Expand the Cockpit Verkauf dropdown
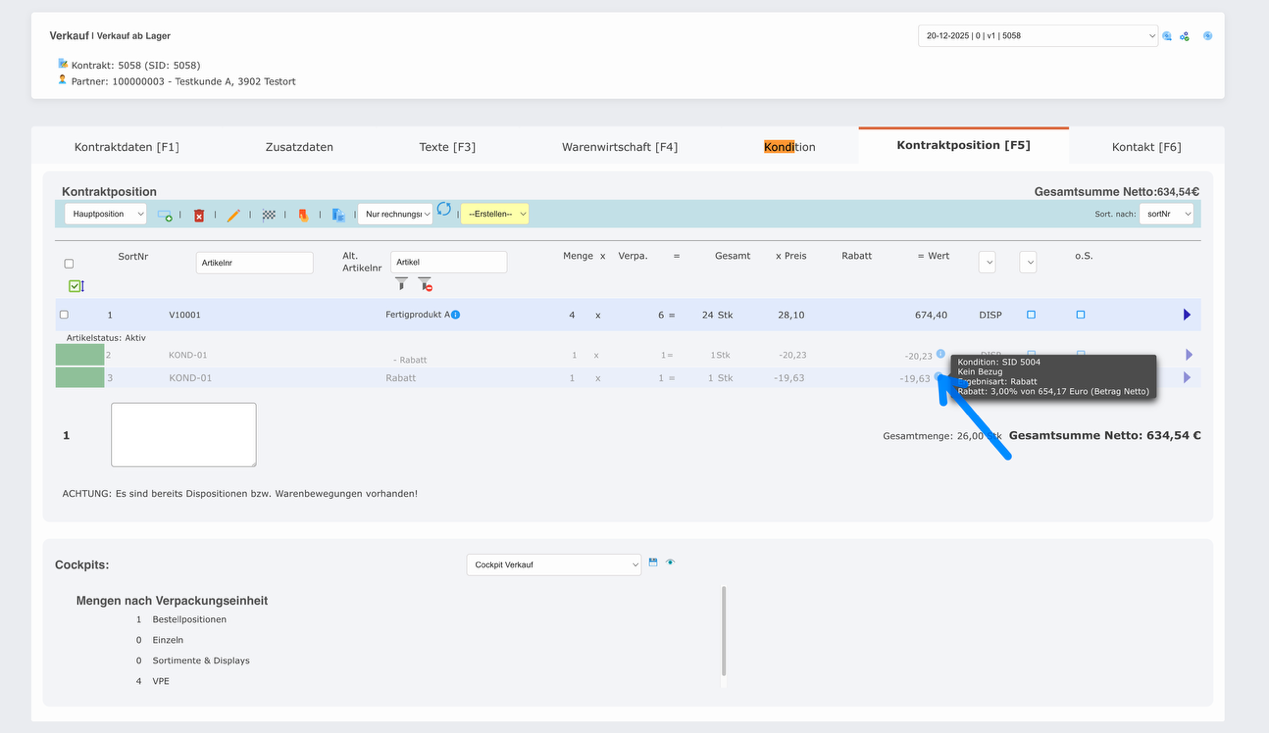Screen dimensions: 1269x733 click(x=553, y=565)
